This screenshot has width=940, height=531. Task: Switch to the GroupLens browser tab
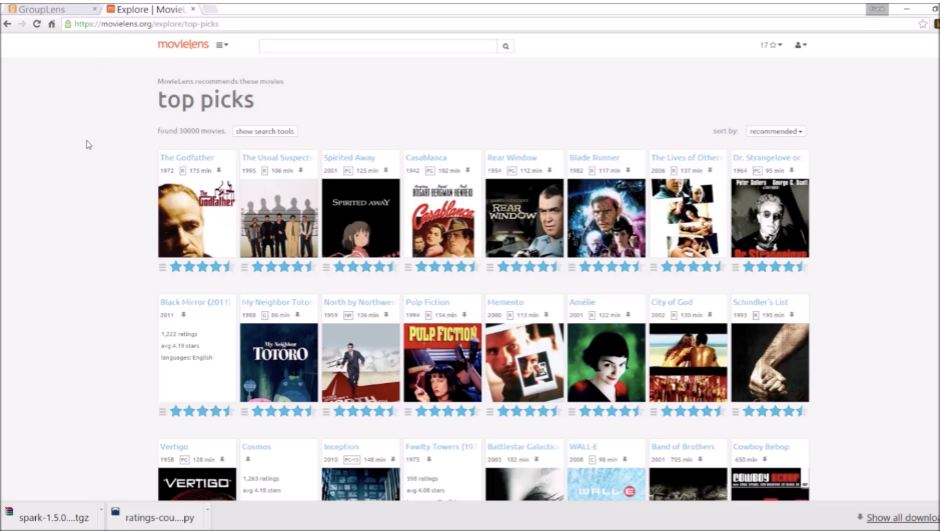52,9
